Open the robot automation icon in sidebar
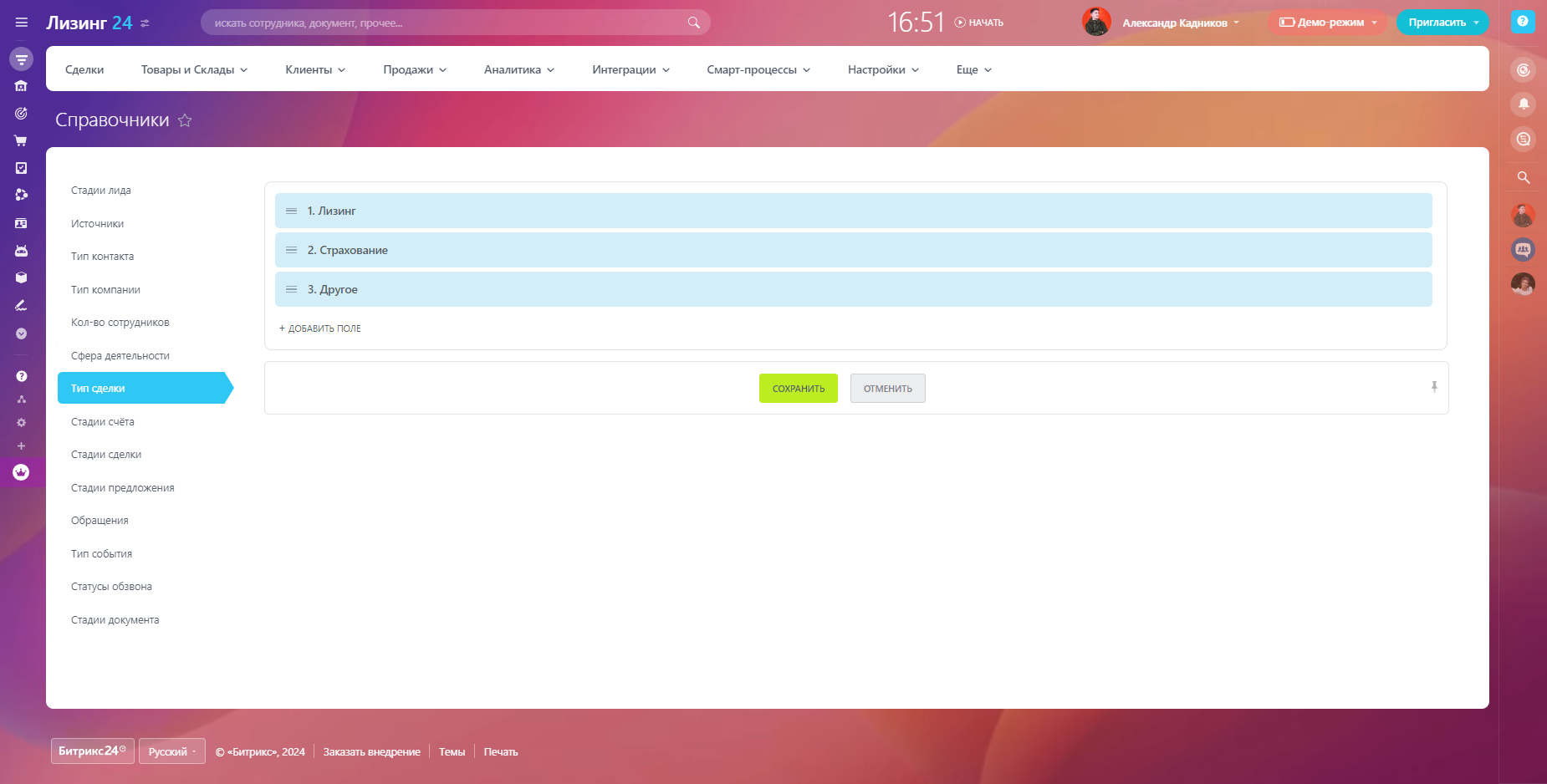Image resolution: width=1547 pixels, height=784 pixels. coord(21,251)
